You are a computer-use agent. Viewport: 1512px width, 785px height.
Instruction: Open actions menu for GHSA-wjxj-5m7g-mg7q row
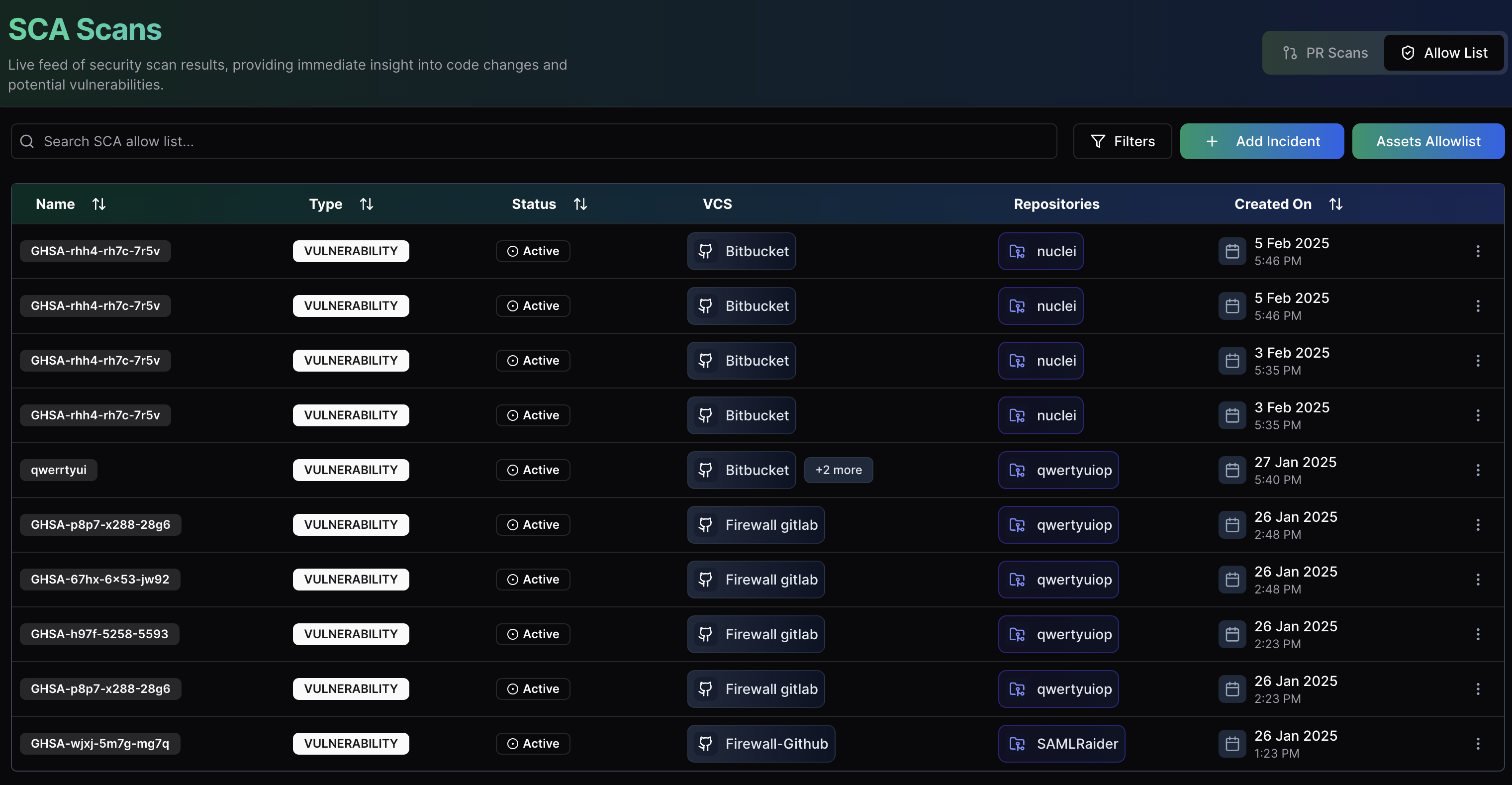pyautogui.click(x=1477, y=743)
